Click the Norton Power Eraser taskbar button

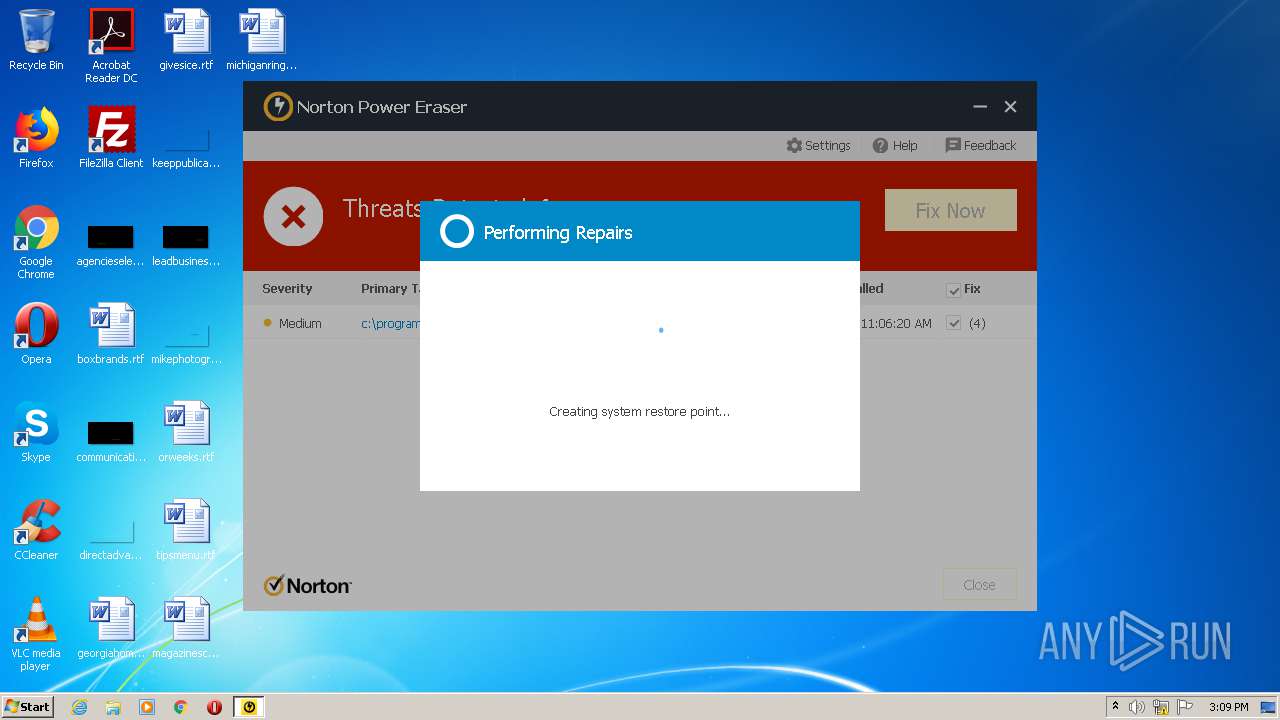click(249, 707)
